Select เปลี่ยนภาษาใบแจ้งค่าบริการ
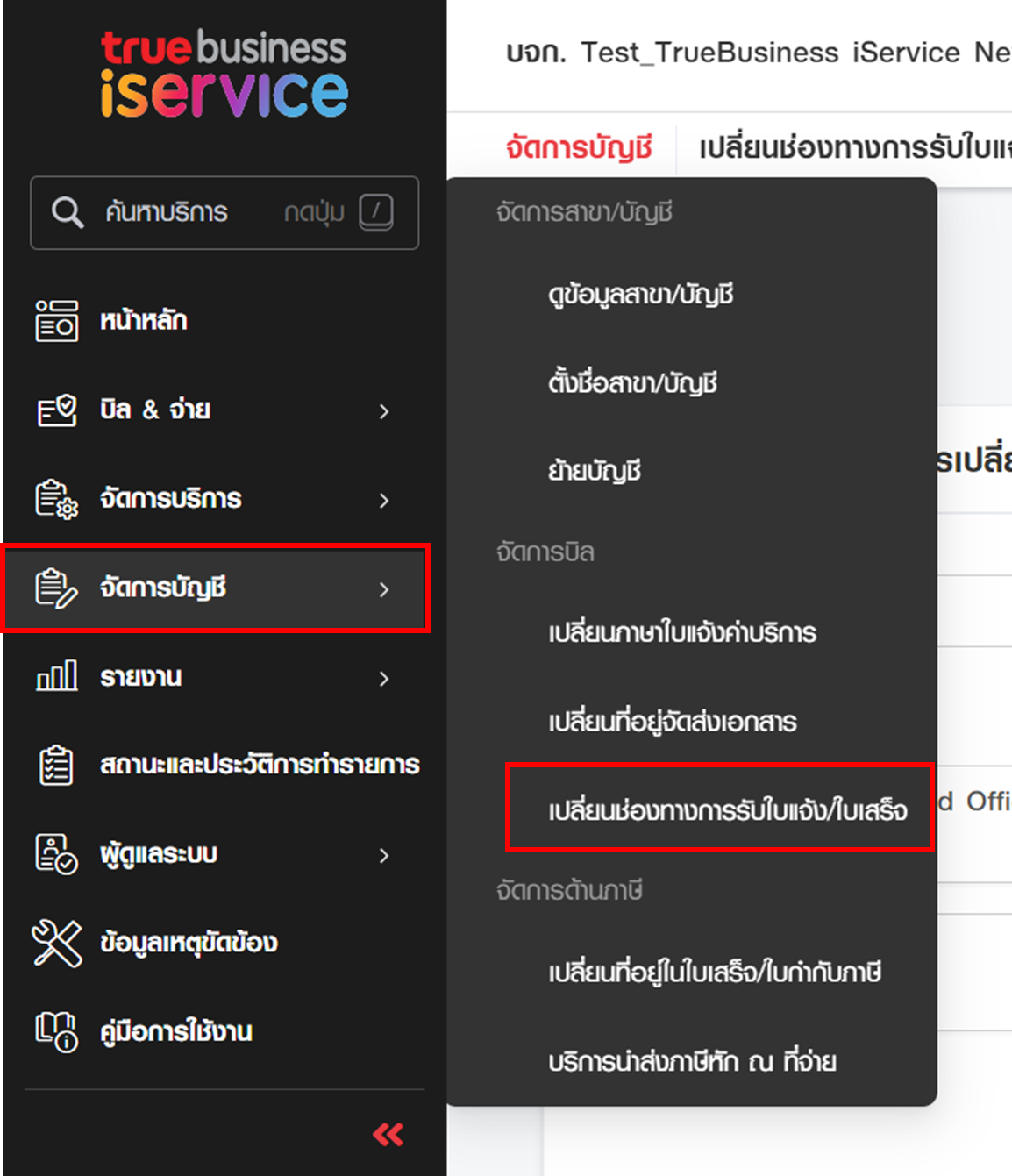1012x1176 pixels. [682, 633]
